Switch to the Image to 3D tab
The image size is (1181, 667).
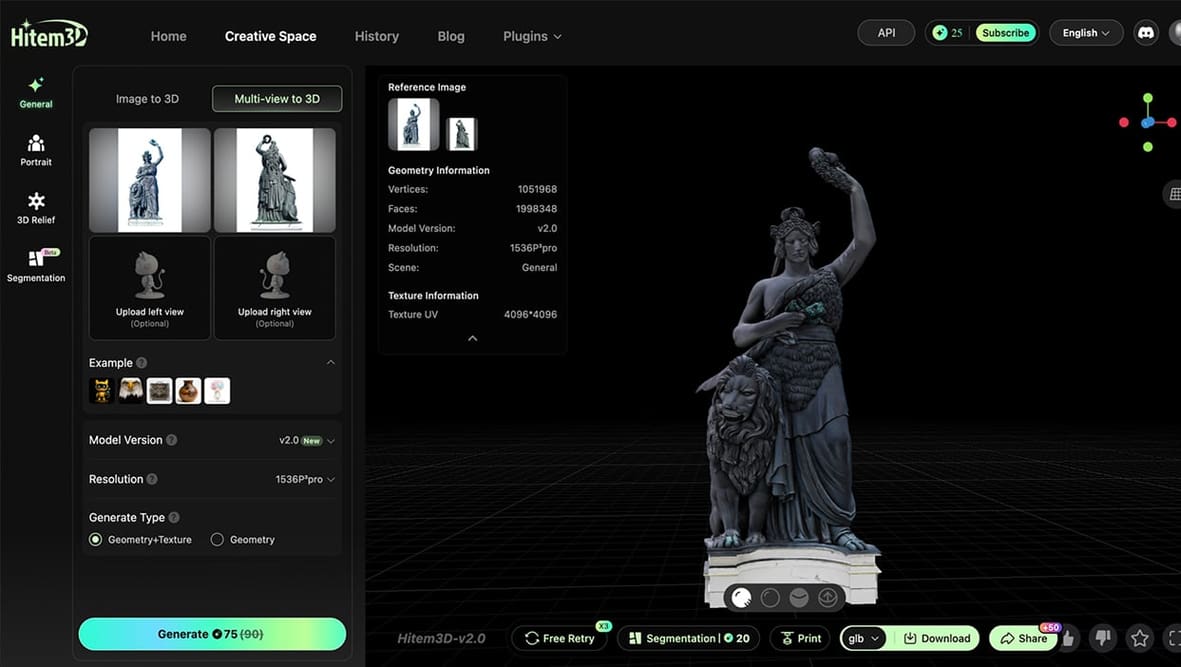tap(148, 98)
